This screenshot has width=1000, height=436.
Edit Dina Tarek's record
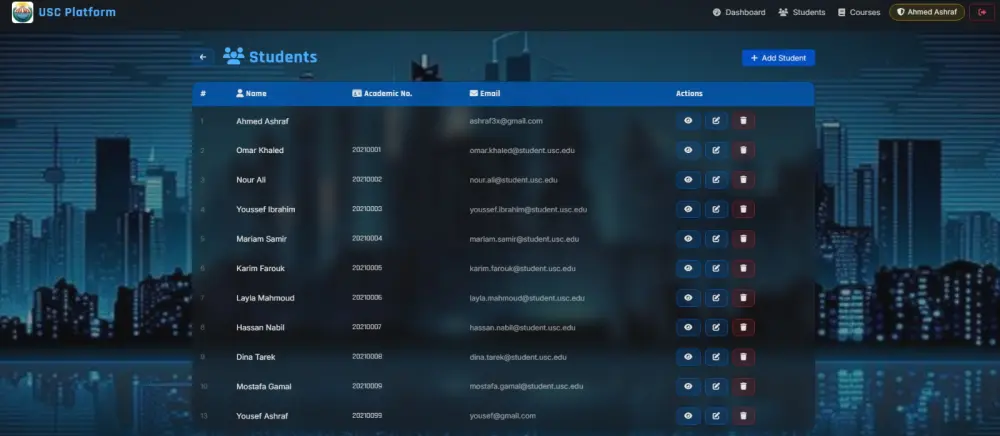tap(716, 357)
